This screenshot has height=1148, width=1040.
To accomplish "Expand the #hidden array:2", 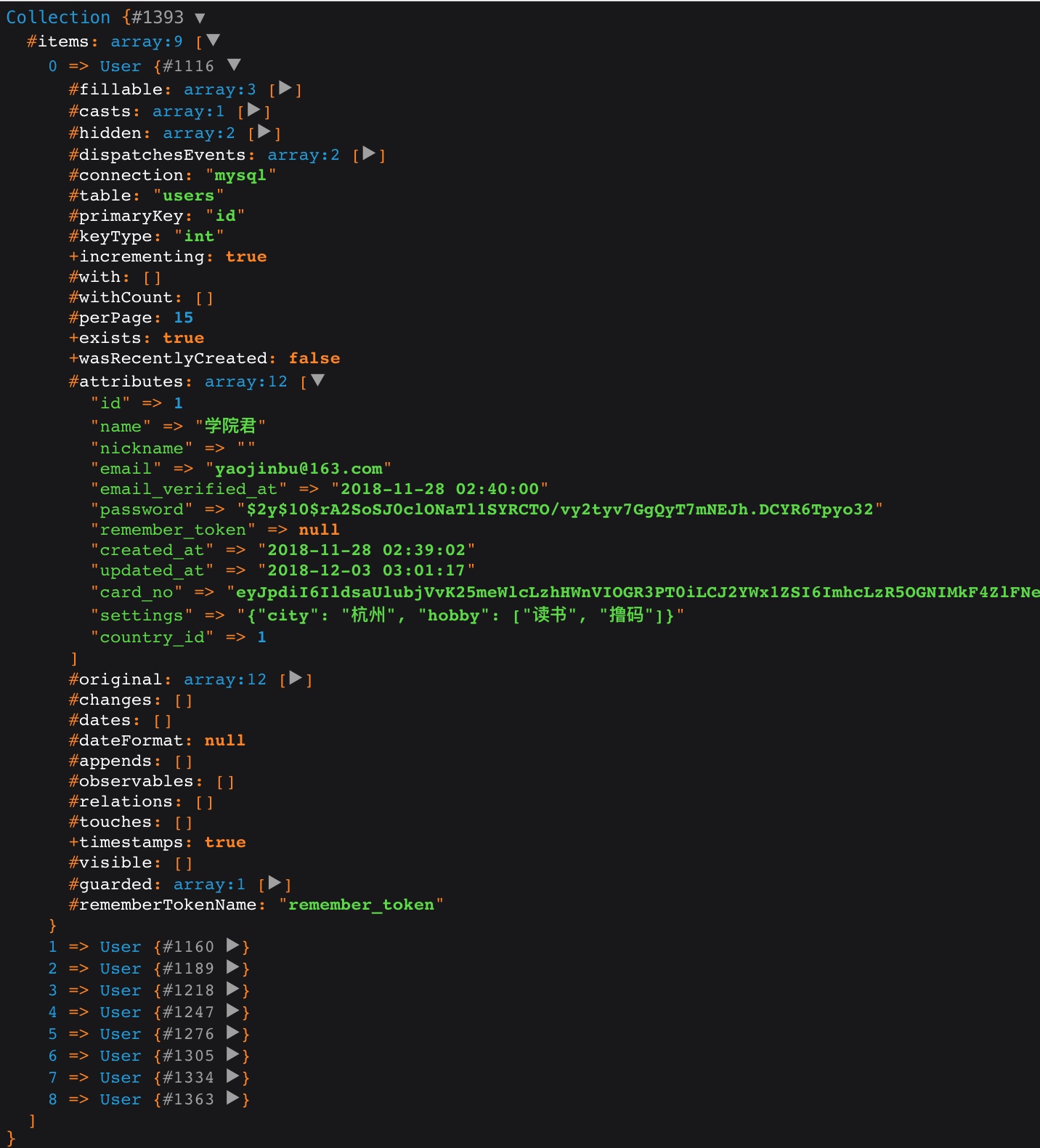I will [x=264, y=132].
